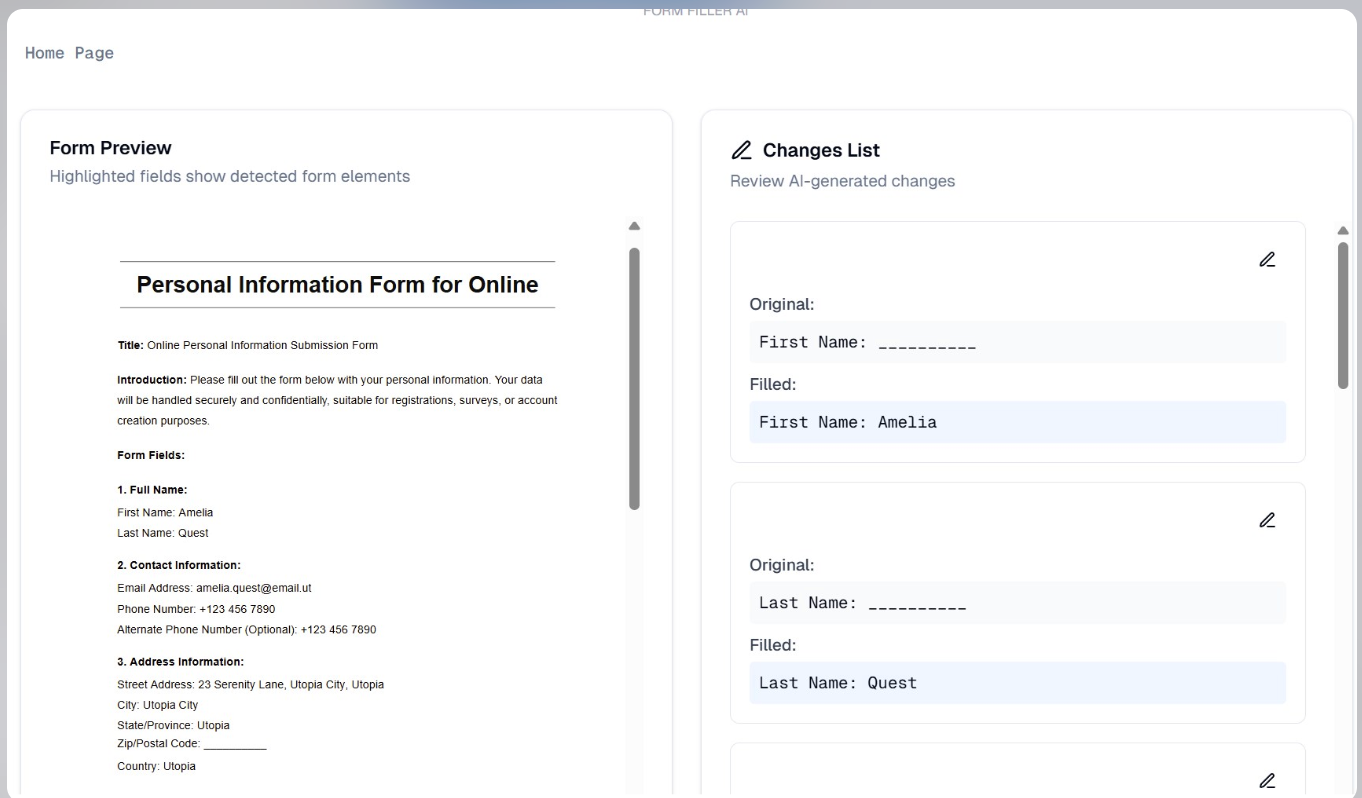The height and width of the screenshot is (798, 1362).
Task: Edit the First Name change entry
Action: coord(1267,260)
